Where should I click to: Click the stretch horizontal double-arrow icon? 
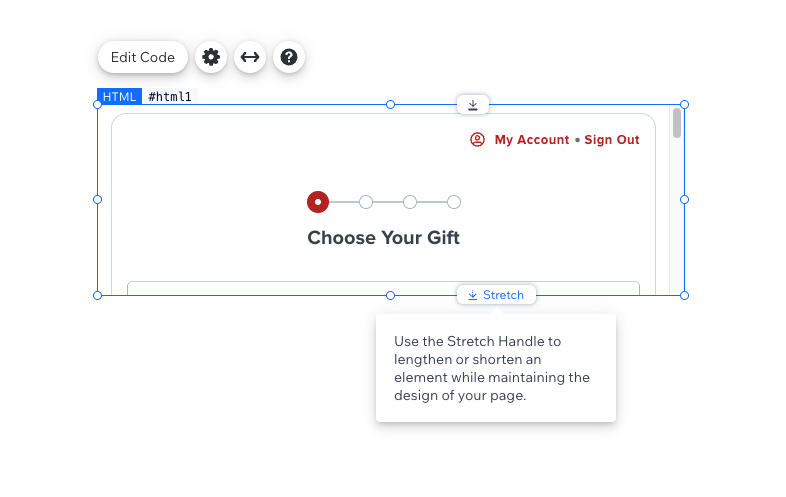[250, 57]
